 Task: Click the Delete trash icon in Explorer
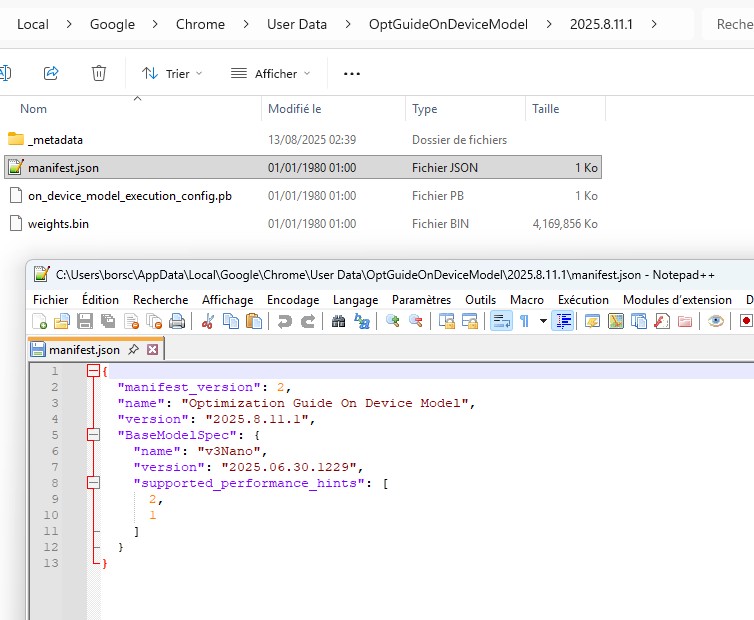click(x=99, y=73)
